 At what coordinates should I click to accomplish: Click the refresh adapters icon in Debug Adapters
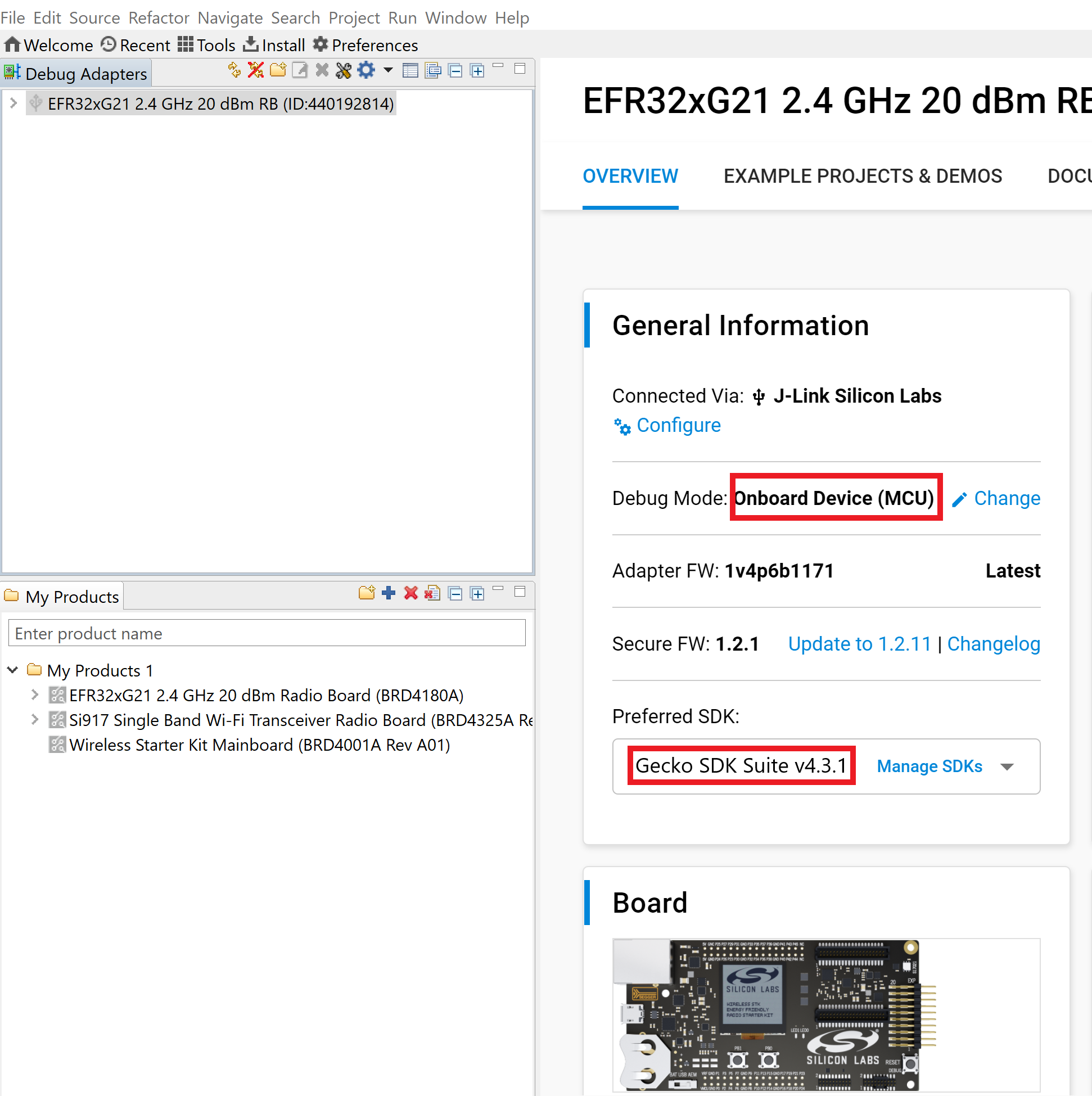[234, 70]
